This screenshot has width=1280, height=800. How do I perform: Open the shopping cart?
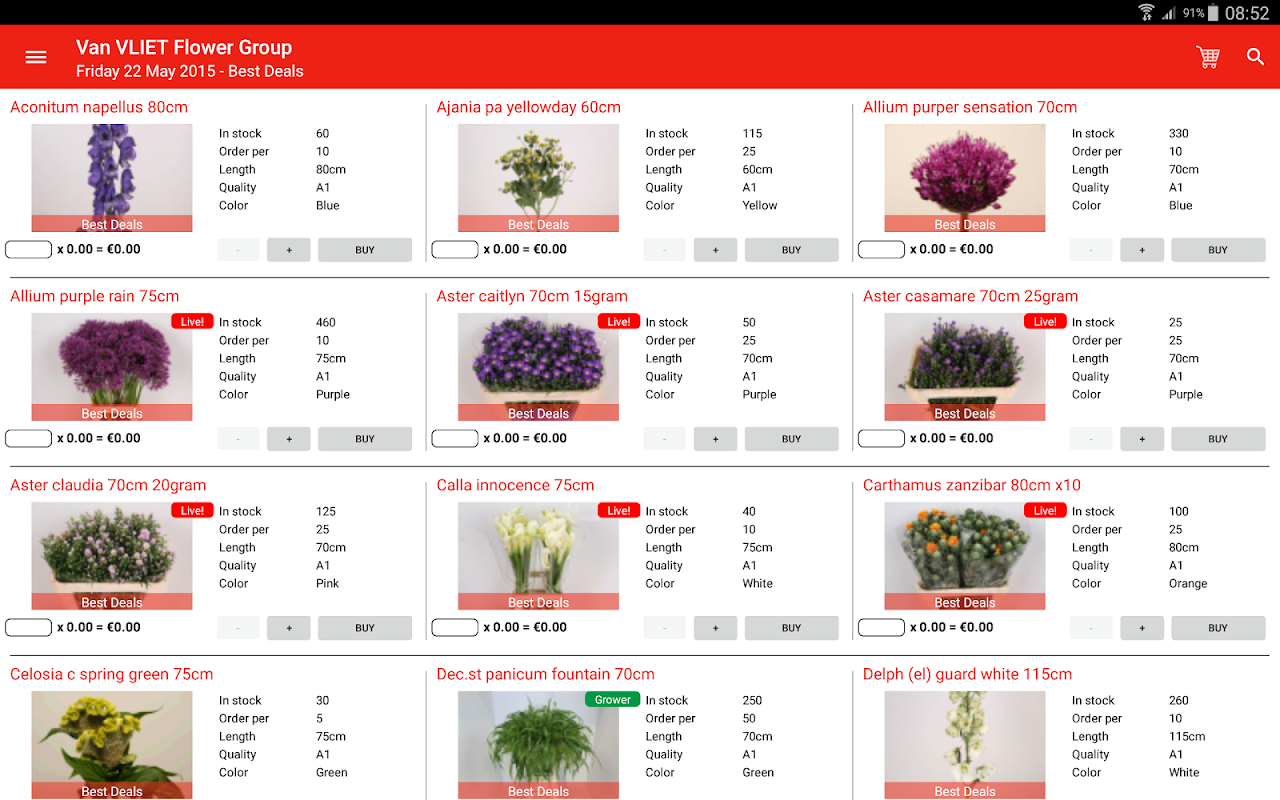click(x=1208, y=57)
